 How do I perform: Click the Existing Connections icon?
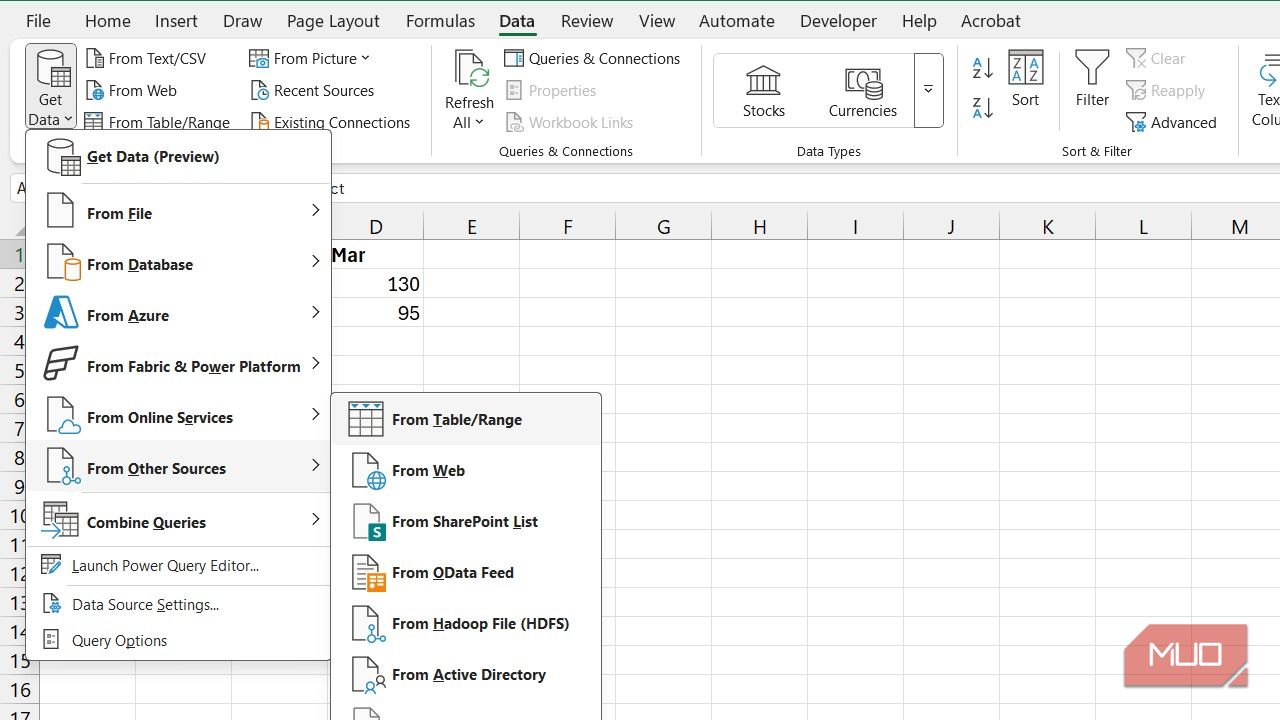point(260,122)
